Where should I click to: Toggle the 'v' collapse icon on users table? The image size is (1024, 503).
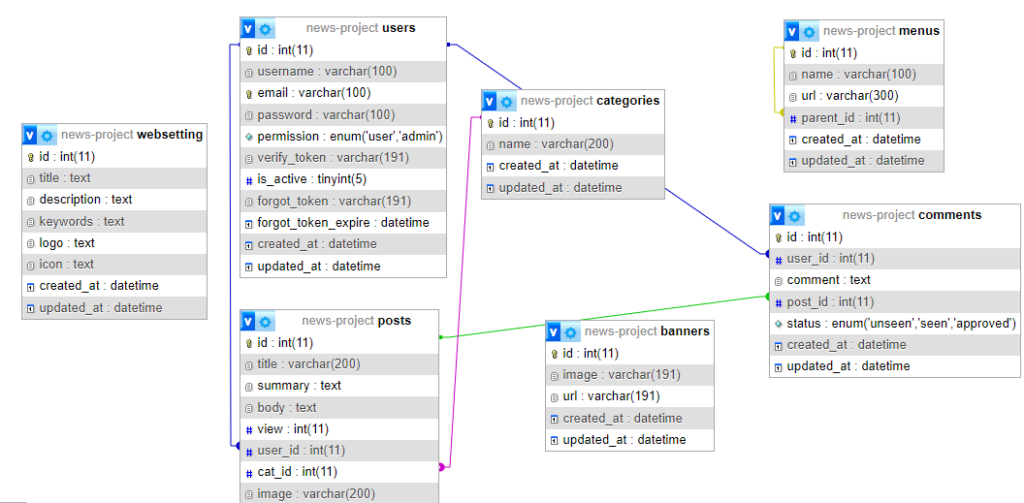pyautogui.click(x=248, y=29)
